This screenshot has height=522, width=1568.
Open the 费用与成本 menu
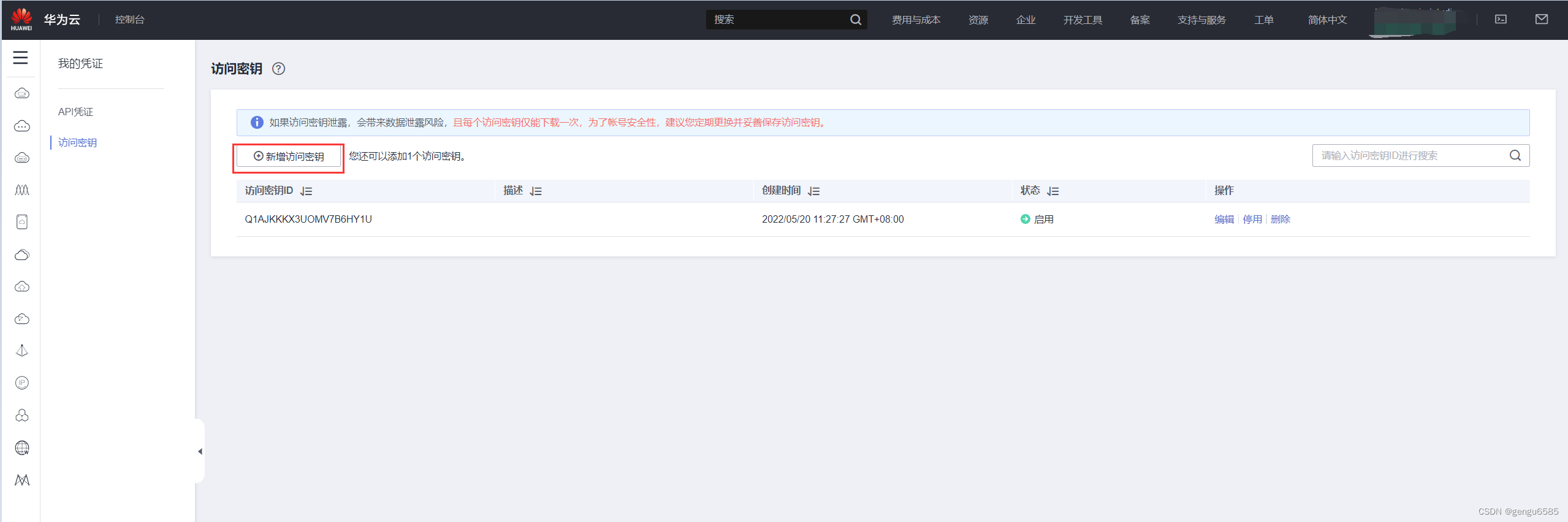[x=916, y=20]
